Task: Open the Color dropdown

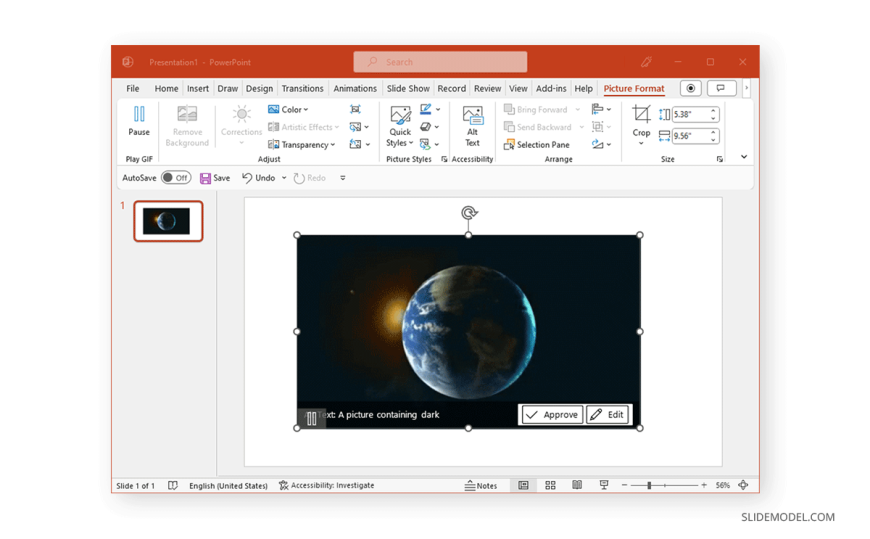Action: click(288, 109)
